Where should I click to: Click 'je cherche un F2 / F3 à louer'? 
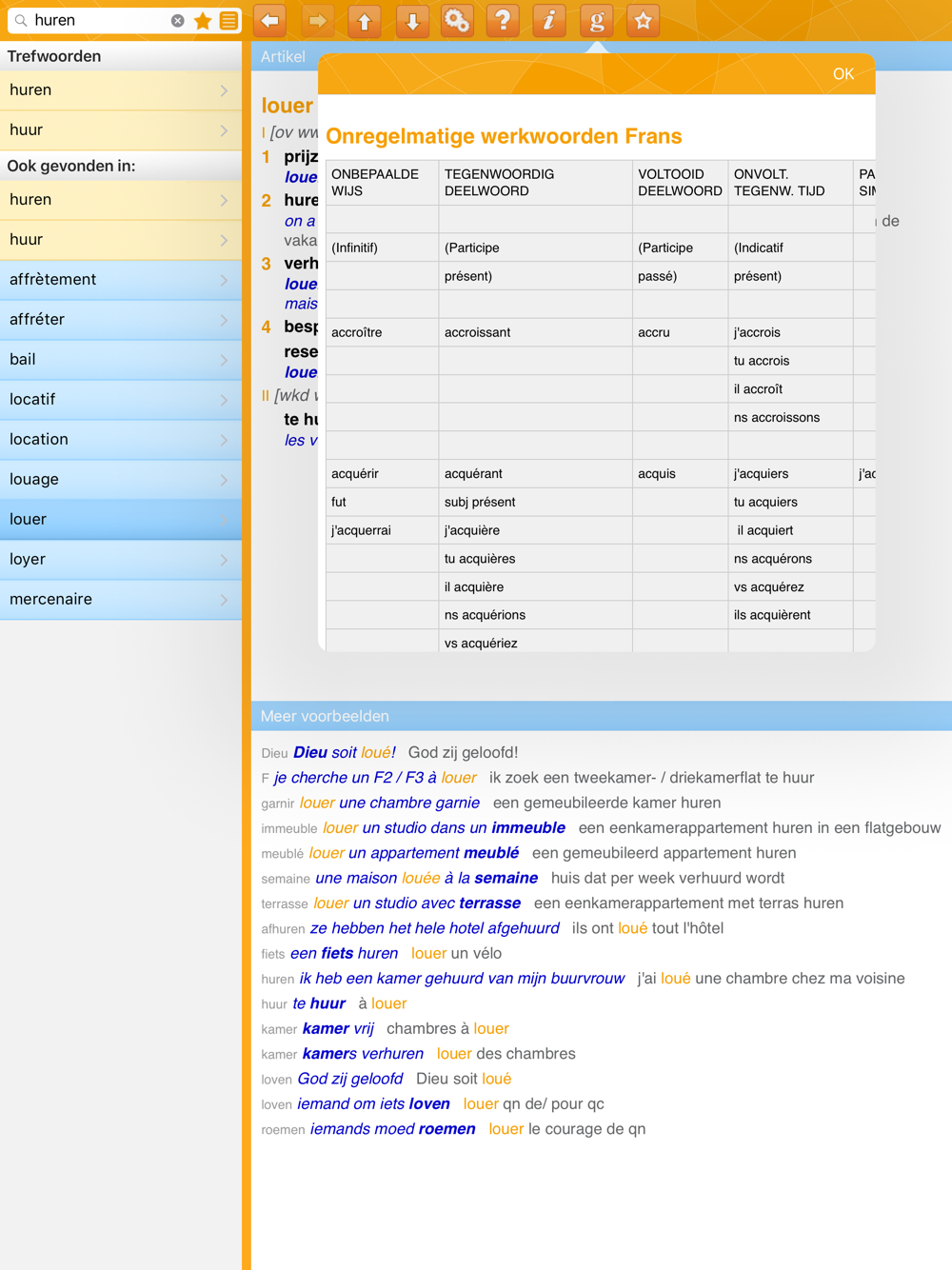click(375, 778)
